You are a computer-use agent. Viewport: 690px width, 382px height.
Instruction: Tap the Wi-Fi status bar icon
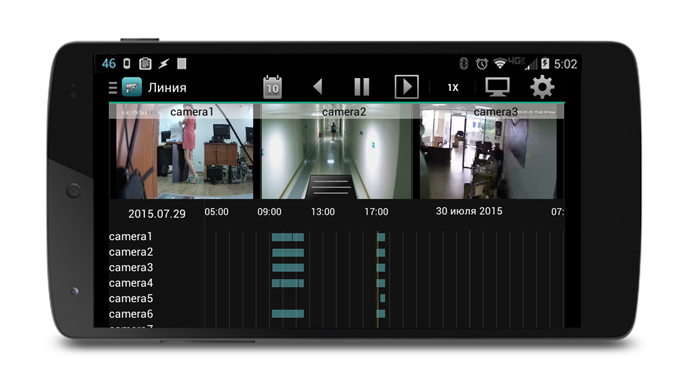499,64
